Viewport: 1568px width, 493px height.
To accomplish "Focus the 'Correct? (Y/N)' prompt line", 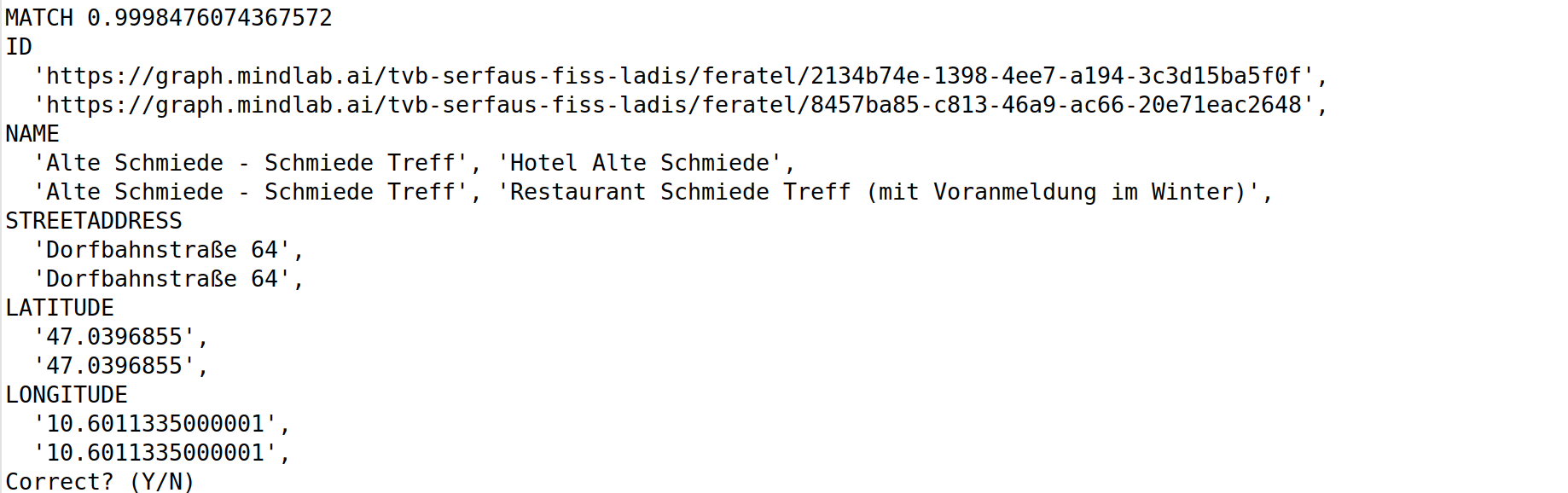I will (101, 482).
